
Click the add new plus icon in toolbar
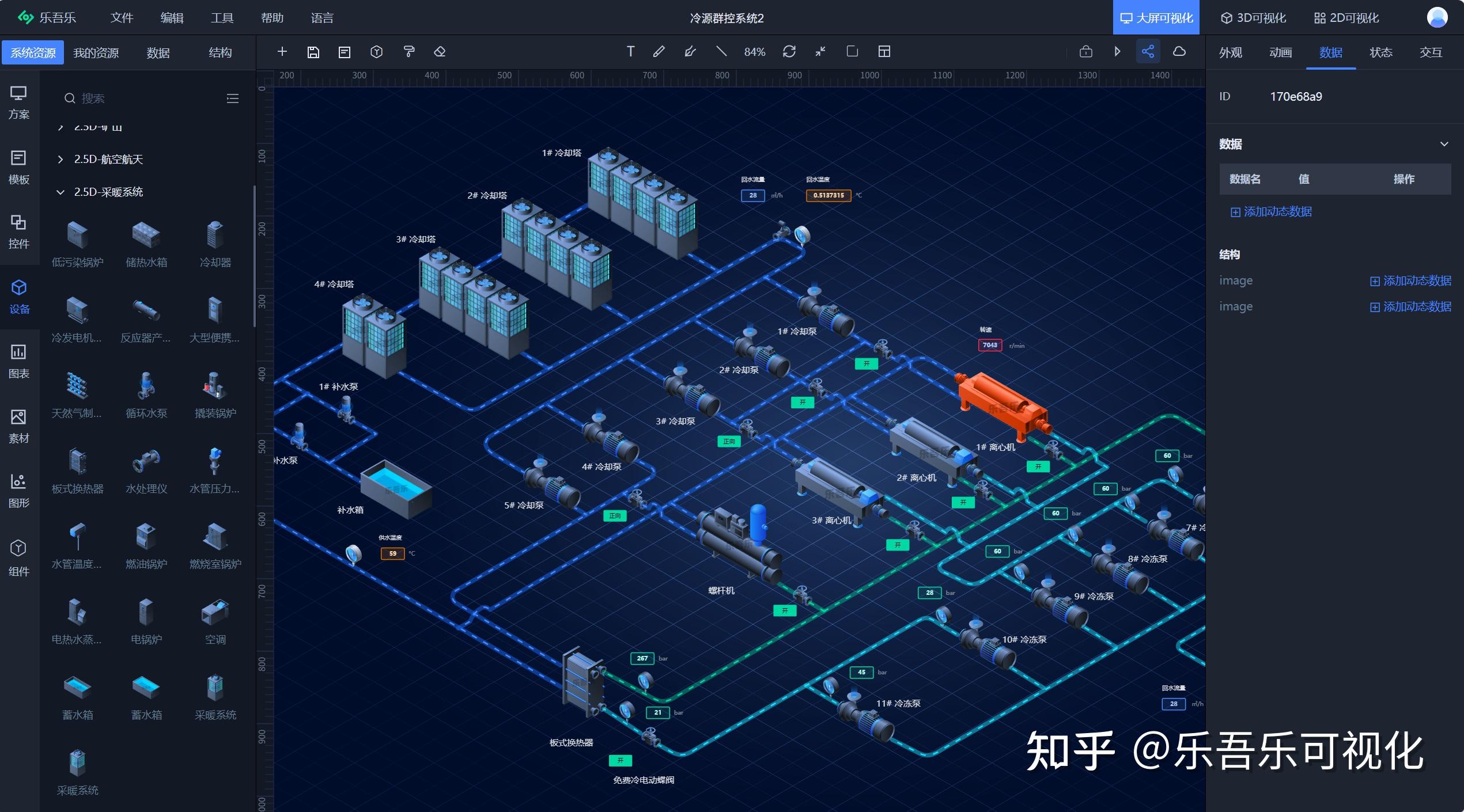click(x=282, y=52)
